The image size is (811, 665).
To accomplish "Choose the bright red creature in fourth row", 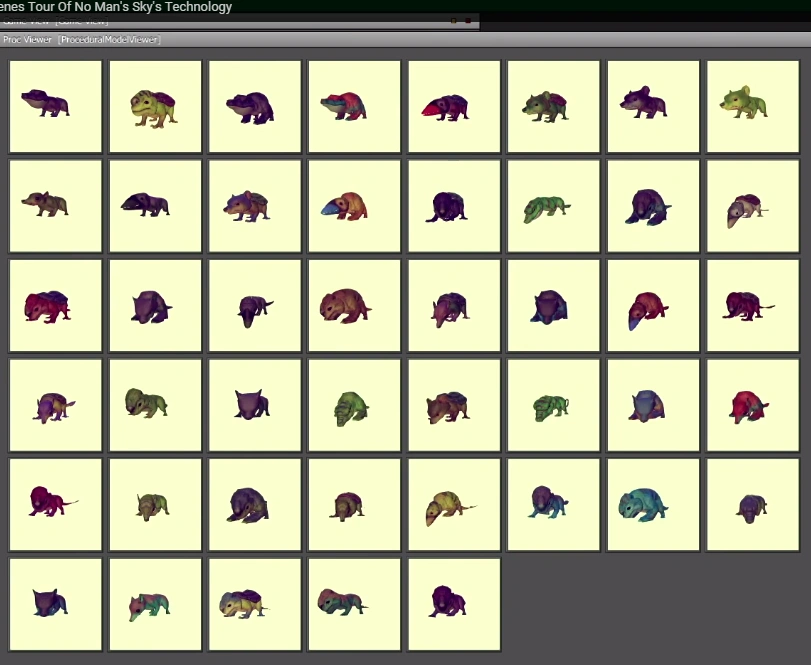I will [x=753, y=405].
